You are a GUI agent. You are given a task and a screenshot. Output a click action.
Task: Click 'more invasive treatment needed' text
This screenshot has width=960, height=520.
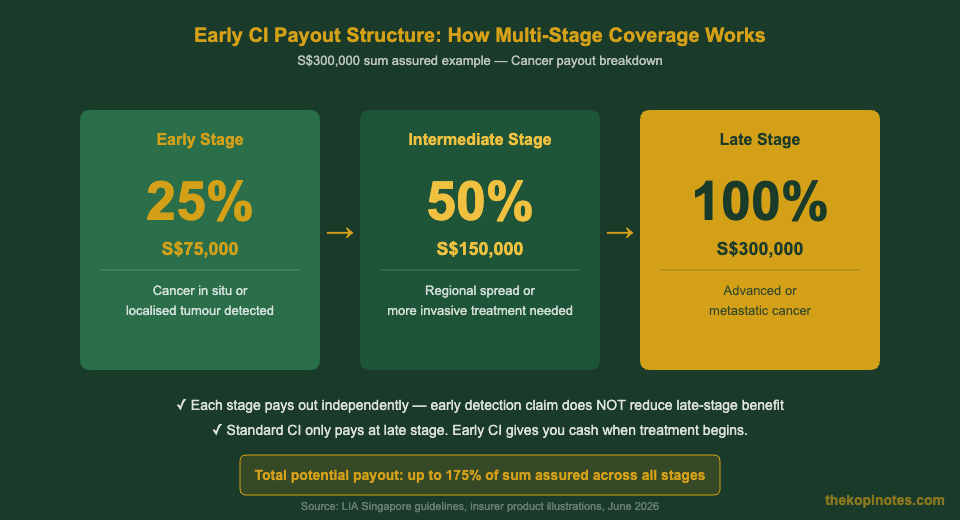[479, 311]
